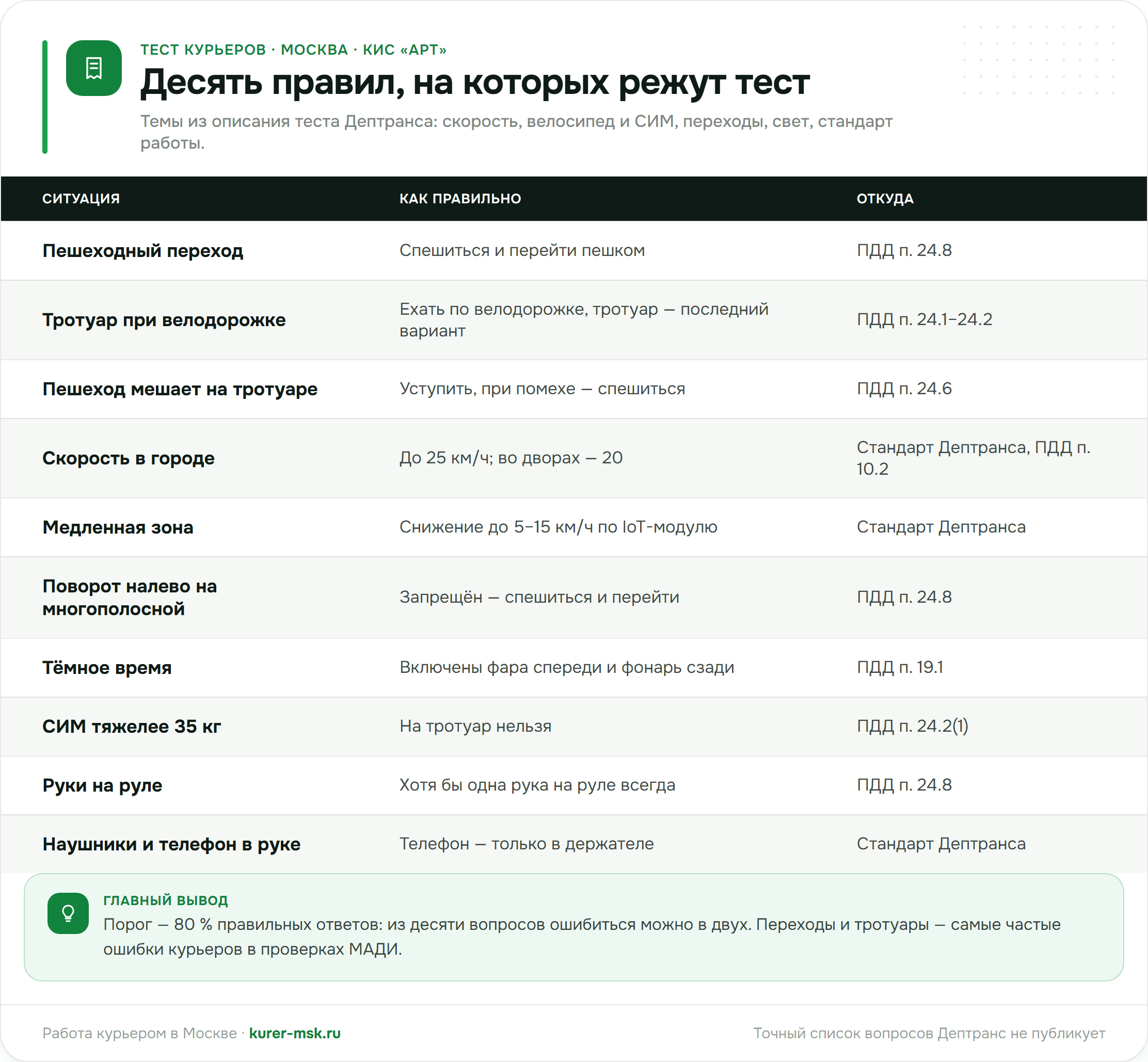Image resolution: width=1148 pixels, height=1062 pixels.
Task: Click the «Откуда» column header
Action: [885, 199]
